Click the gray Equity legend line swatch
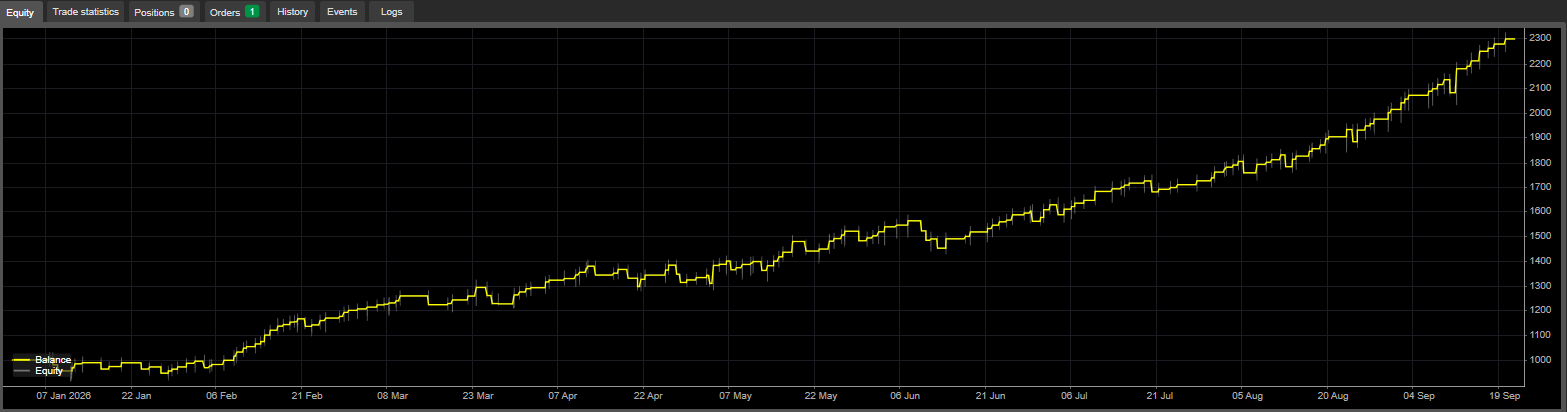Image resolution: width=1567 pixels, height=412 pixels. click(21, 371)
